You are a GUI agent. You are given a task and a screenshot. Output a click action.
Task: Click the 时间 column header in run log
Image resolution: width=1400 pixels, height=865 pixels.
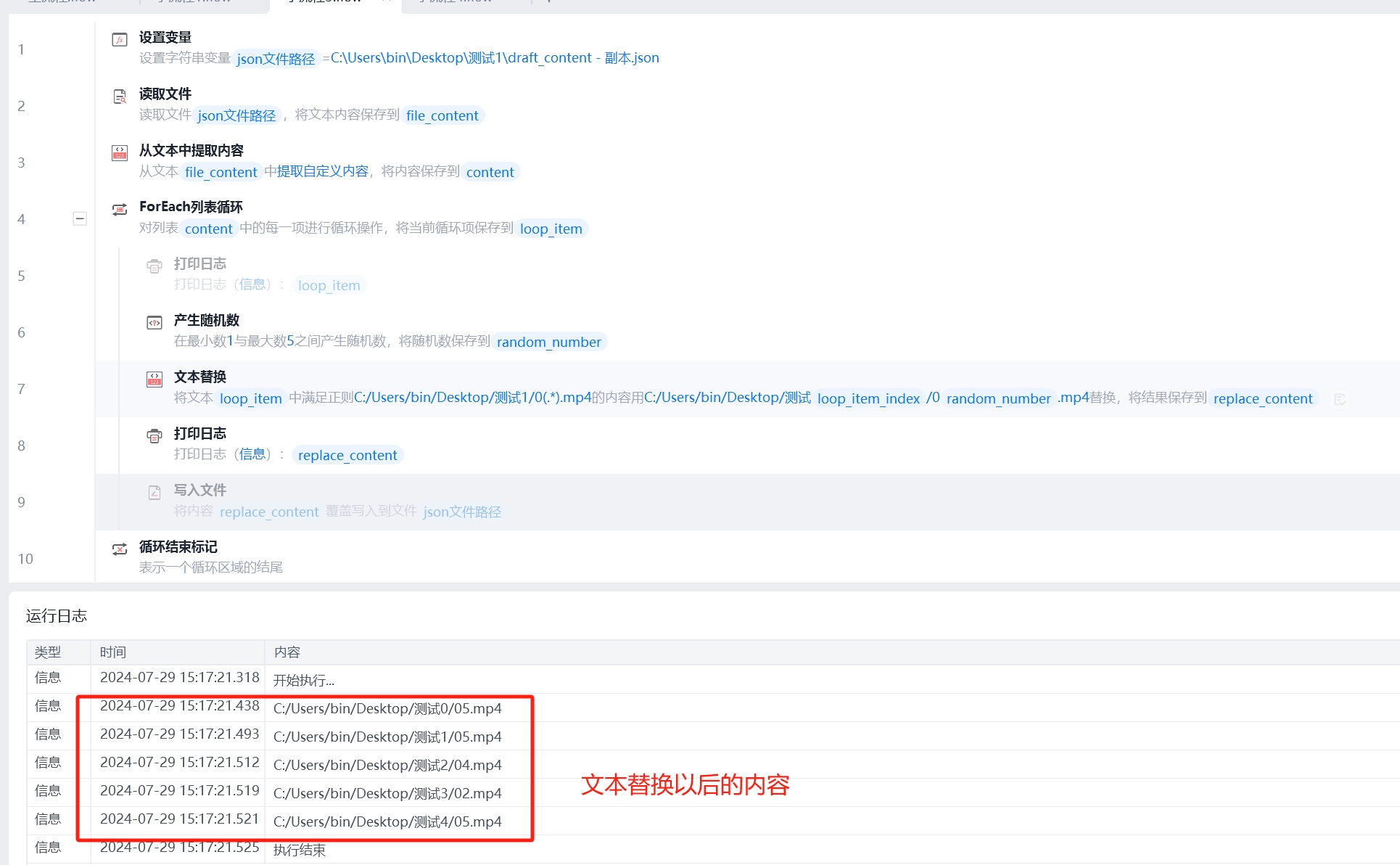point(113,652)
